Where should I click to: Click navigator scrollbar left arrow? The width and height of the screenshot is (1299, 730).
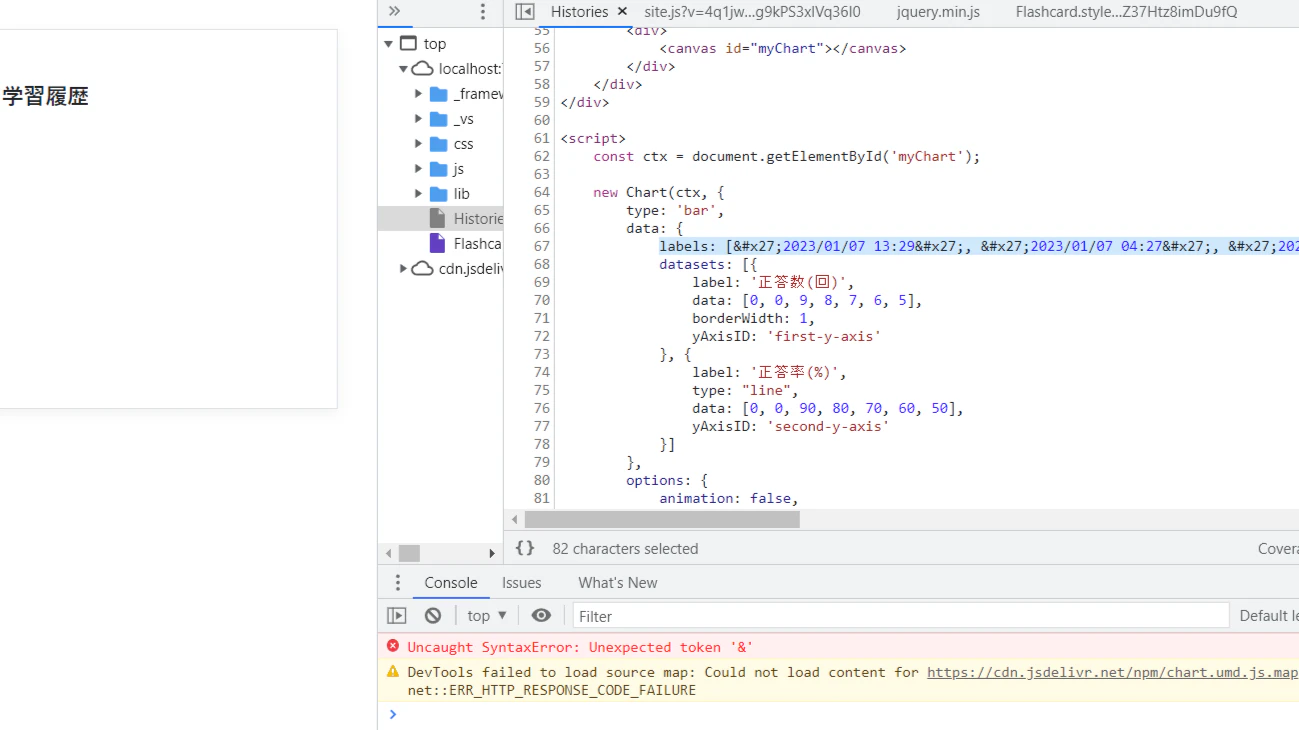point(389,553)
